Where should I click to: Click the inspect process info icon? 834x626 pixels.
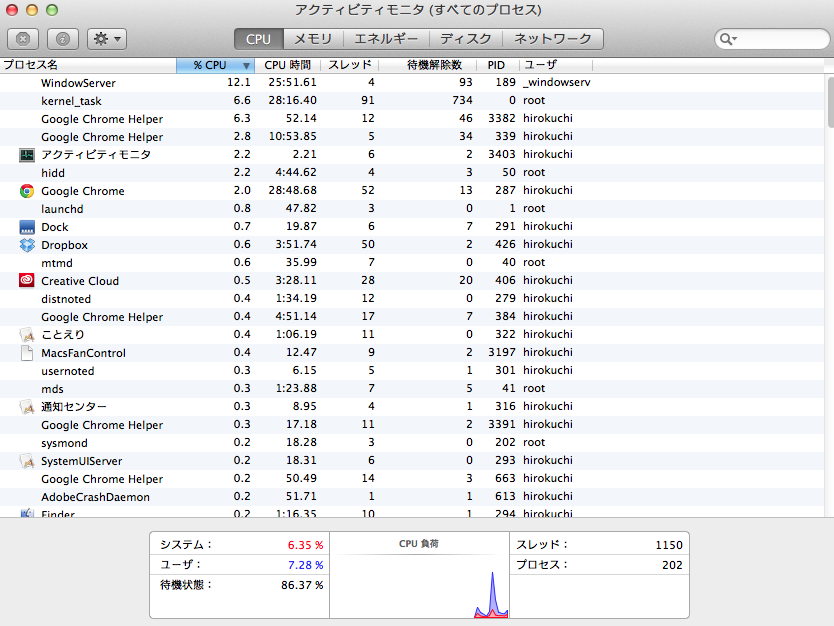[x=63, y=39]
